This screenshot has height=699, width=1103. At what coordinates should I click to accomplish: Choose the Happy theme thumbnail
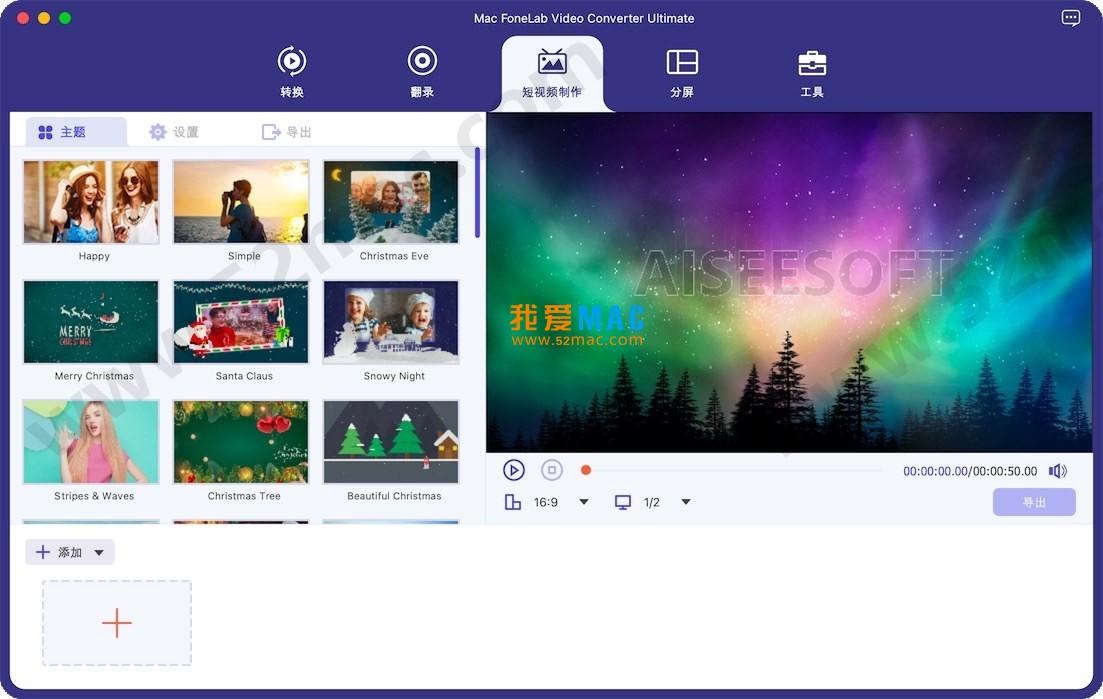pos(91,202)
